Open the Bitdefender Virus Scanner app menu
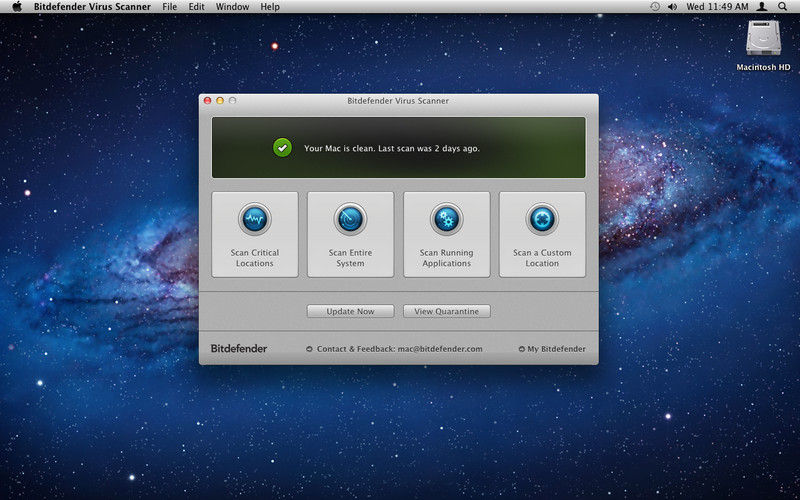The height and width of the screenshot is (500, 800). click(92, 7)
